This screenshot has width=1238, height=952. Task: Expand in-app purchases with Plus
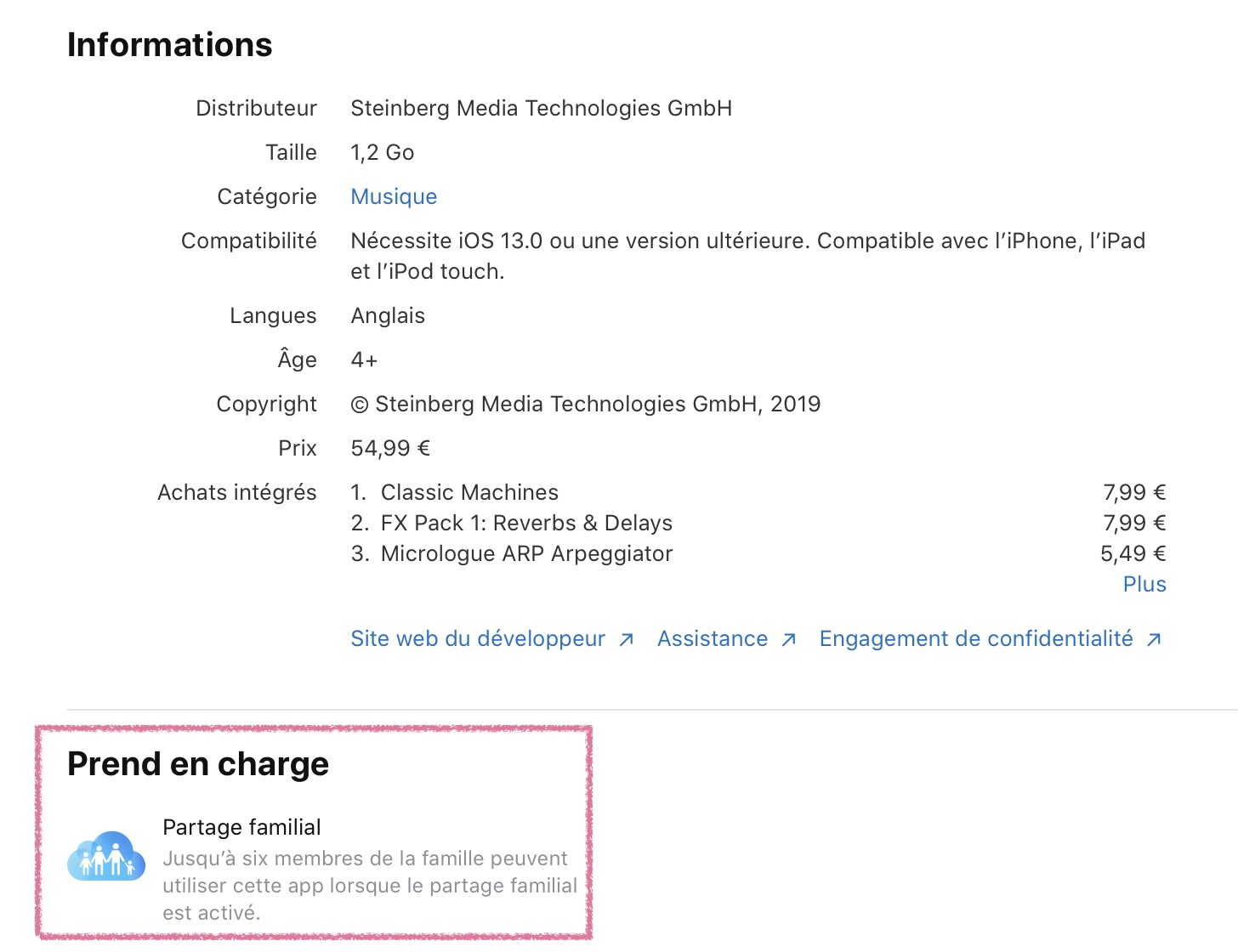point(1144,584)
